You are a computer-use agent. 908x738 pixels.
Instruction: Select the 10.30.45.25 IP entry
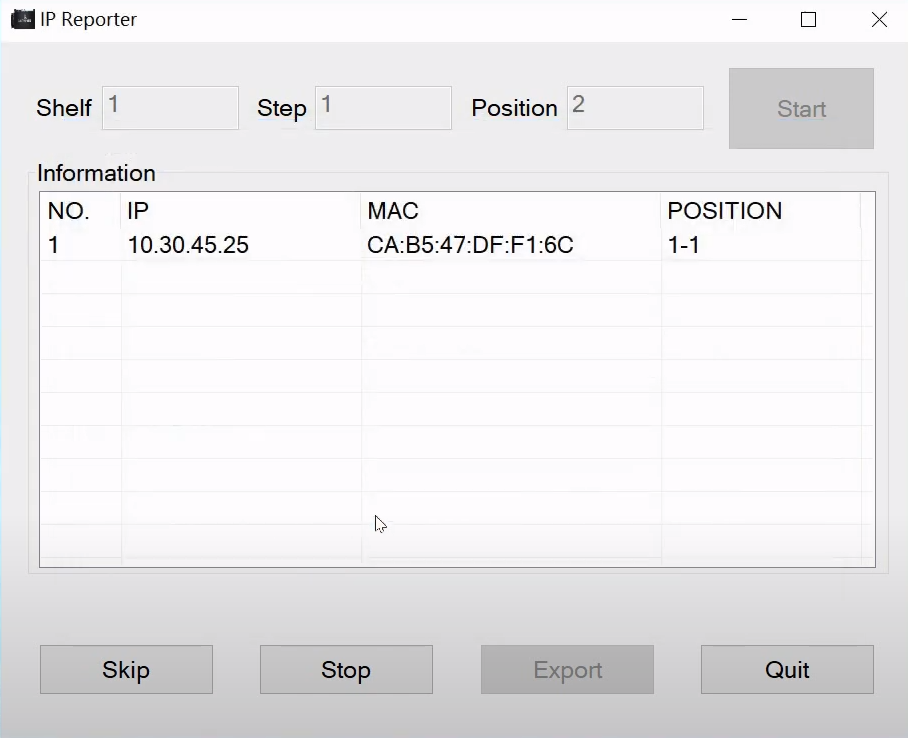pyautogui.click(x=188, y=245)
